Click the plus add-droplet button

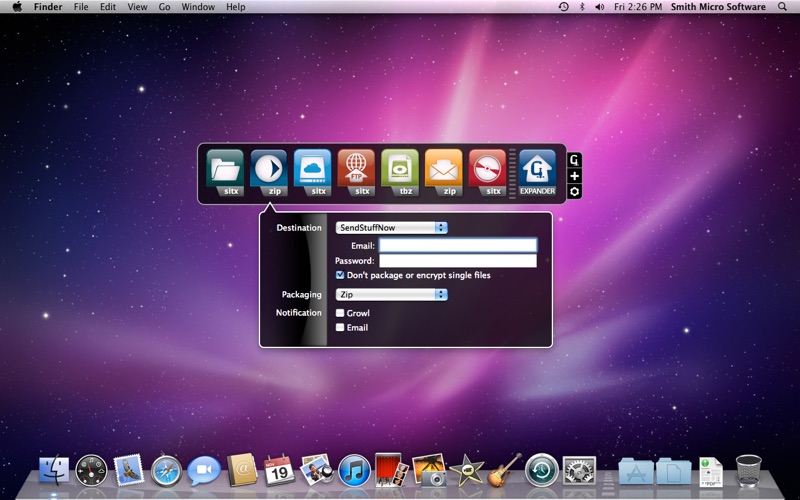[574, 176]
